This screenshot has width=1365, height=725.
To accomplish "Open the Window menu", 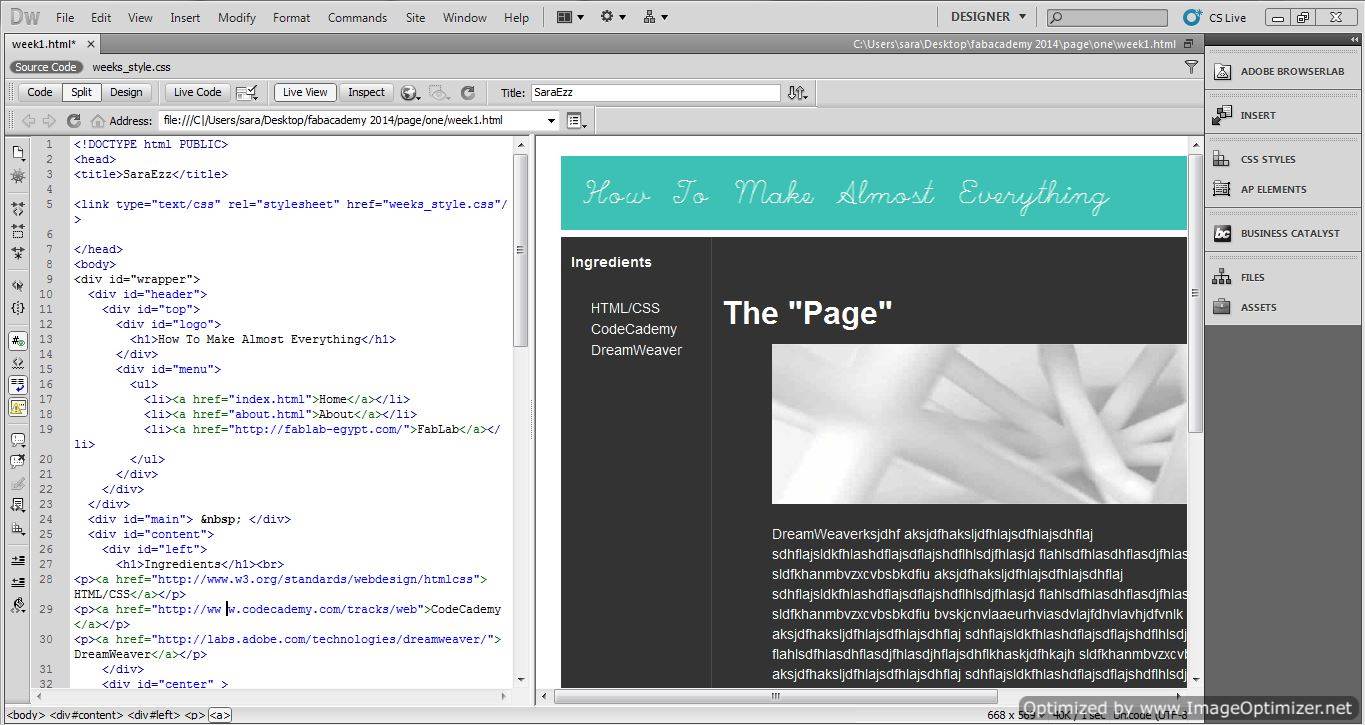I will (465, 17).
